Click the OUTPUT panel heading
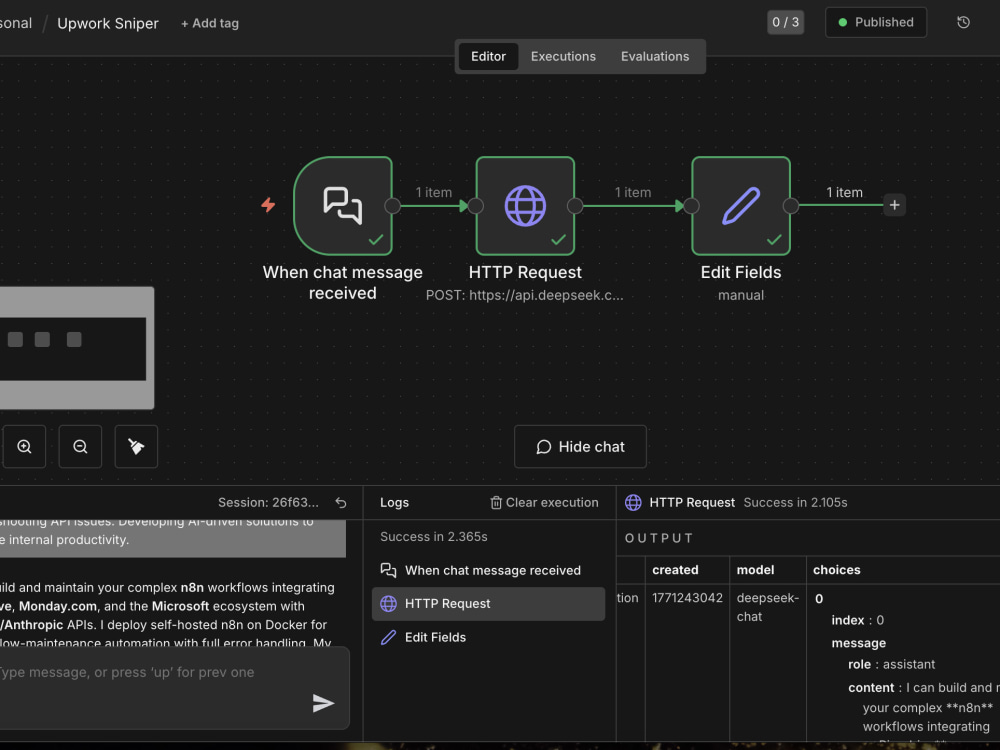Viewport: 1000px width, 750px height. coord(659,538)
